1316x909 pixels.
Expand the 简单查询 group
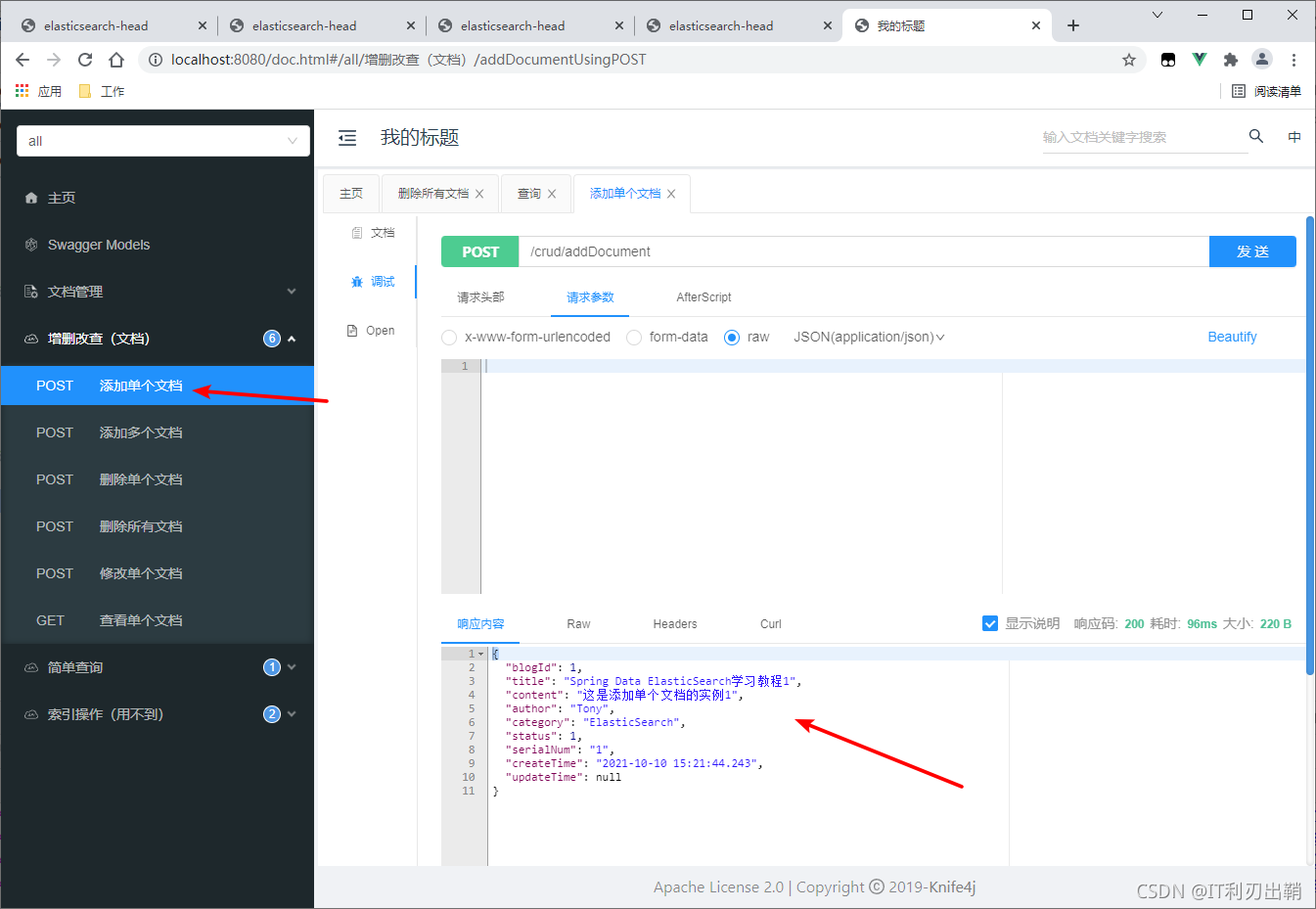(x=292, y=666)
